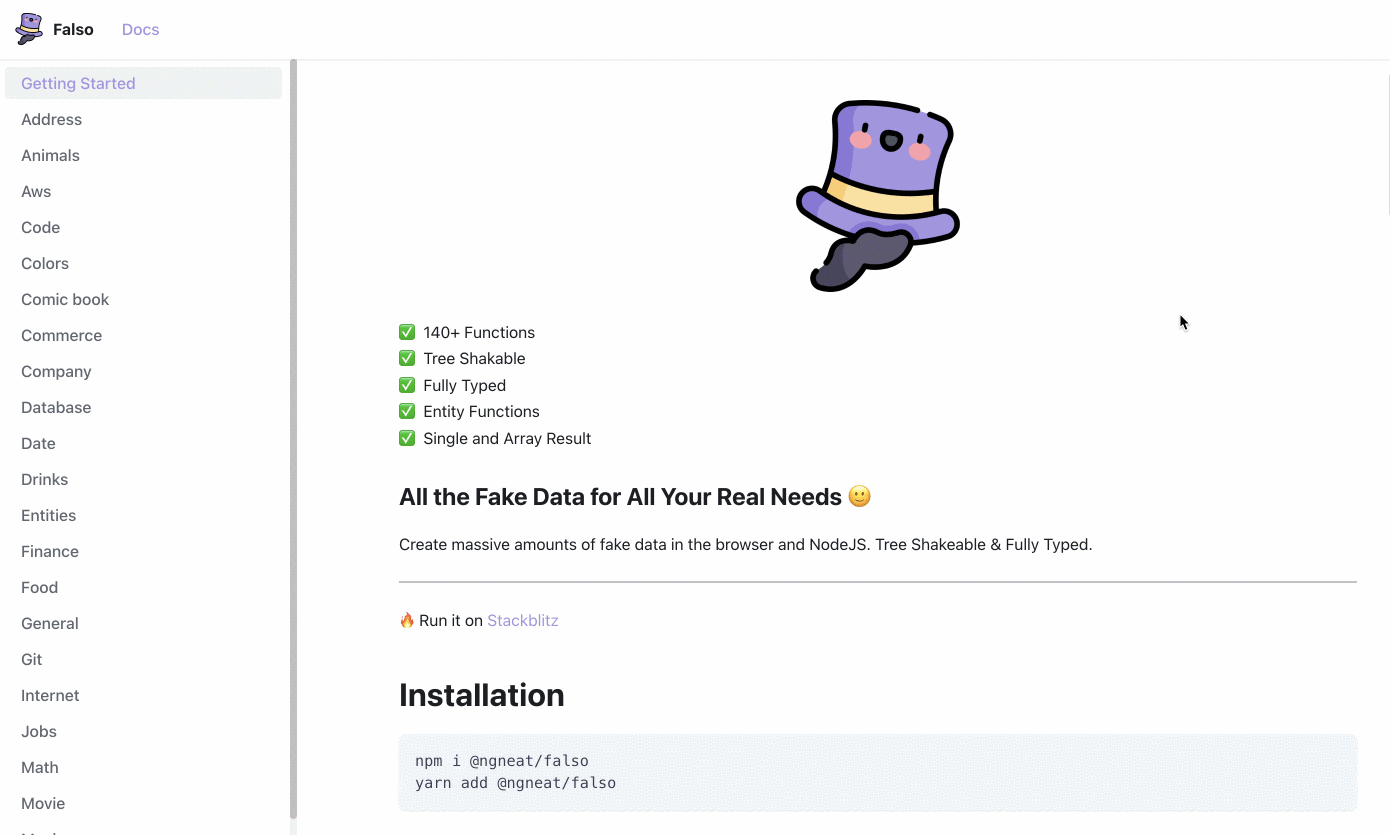Viewport: 1390px width, 835px height.
Task: Open the Animals section
Action: tap(143, 155)
